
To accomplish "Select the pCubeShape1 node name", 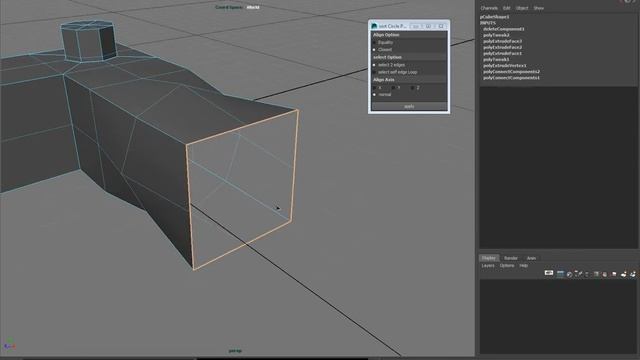I will [495, 17].
